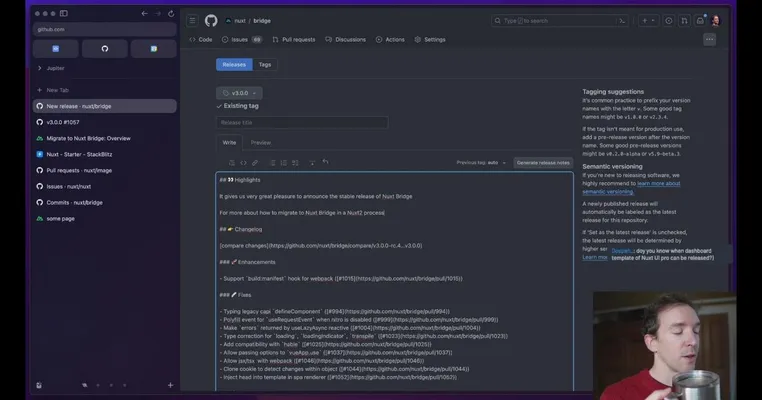Switch to 'Commits · nuxt/bridge' tab
Viewport: 762px width, 400px height.
click(104, 202)
